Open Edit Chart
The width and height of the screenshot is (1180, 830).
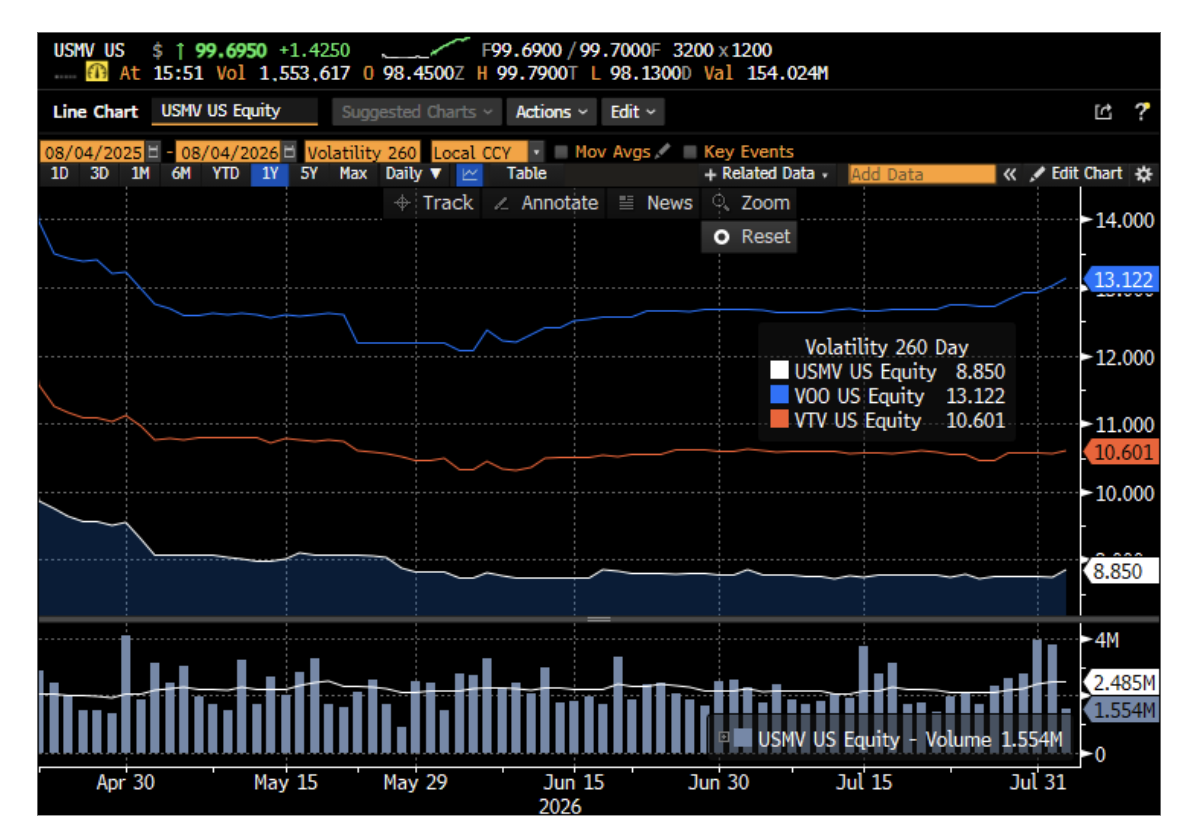click(x=1076, y=174)
